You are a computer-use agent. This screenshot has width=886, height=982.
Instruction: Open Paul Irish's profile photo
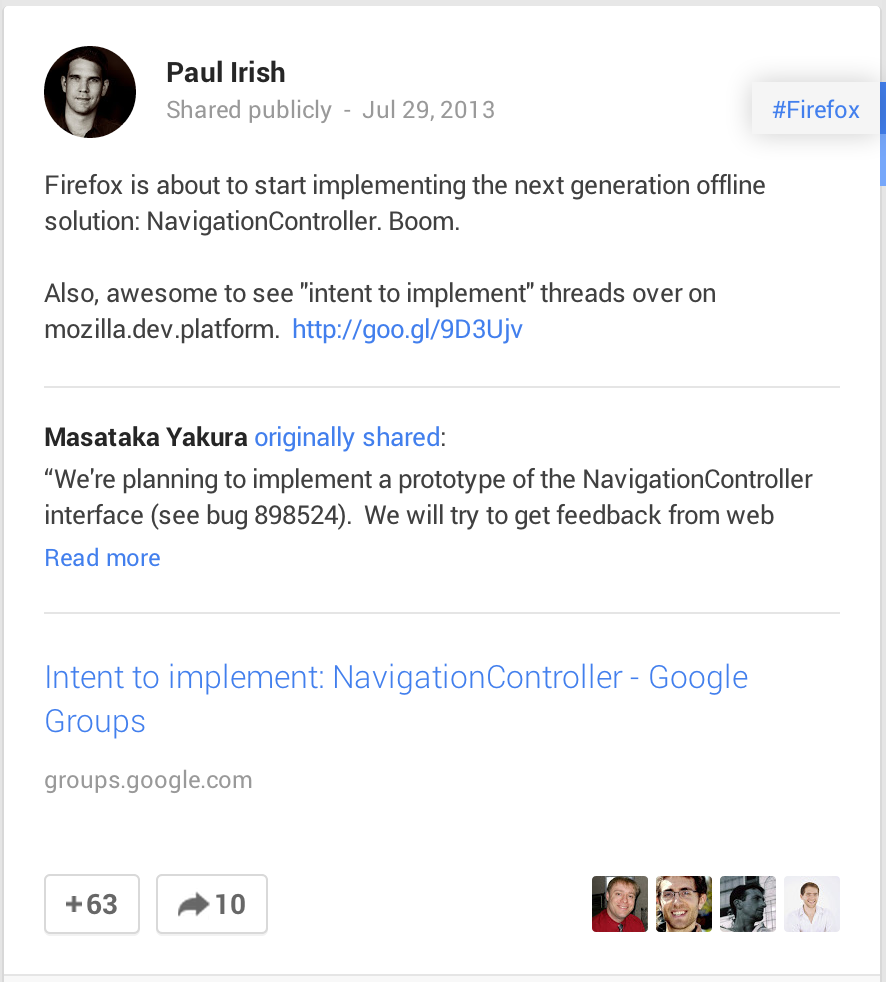(90, 92)
